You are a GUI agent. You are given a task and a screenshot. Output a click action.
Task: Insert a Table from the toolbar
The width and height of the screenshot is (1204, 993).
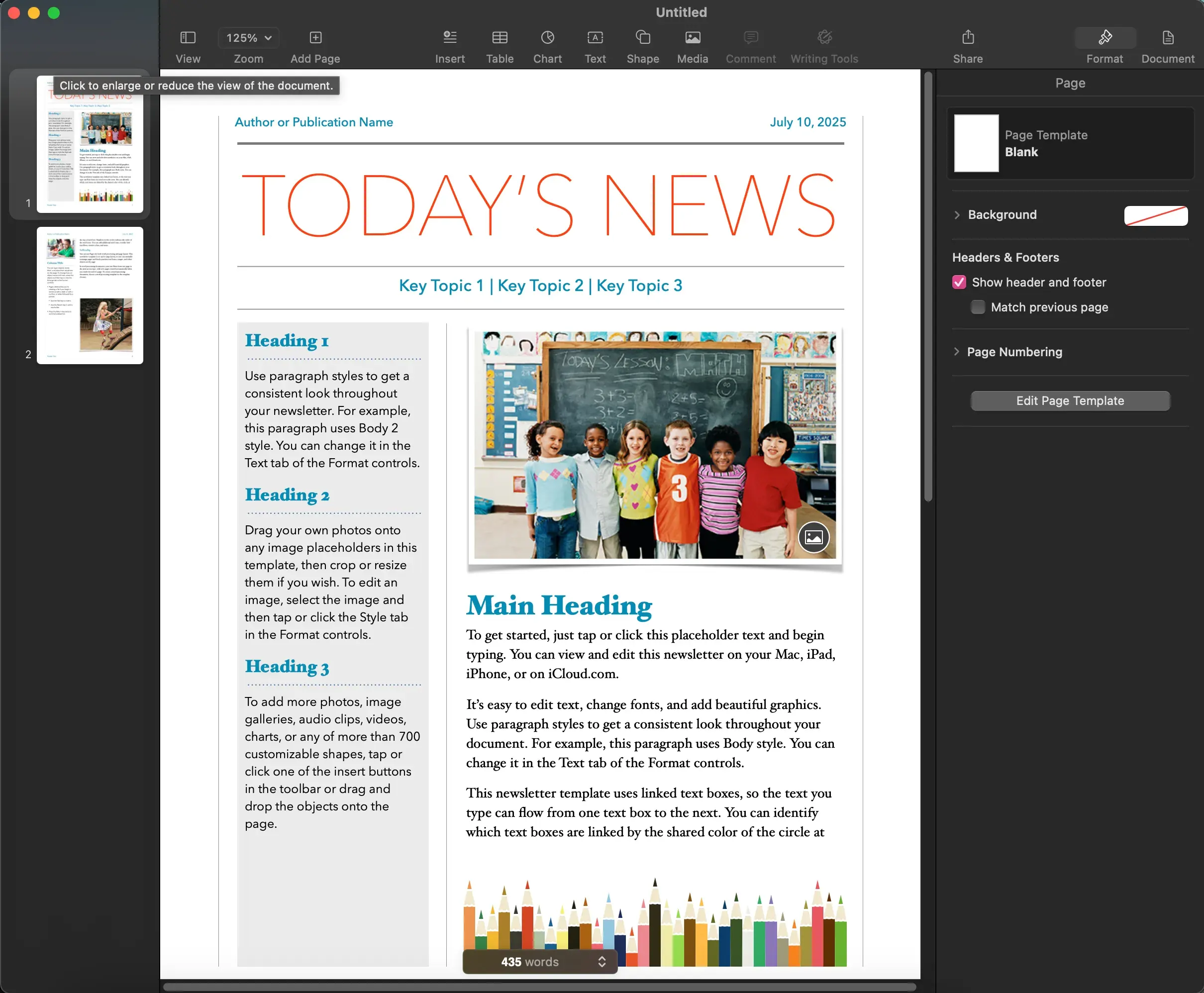click(500, 38)
